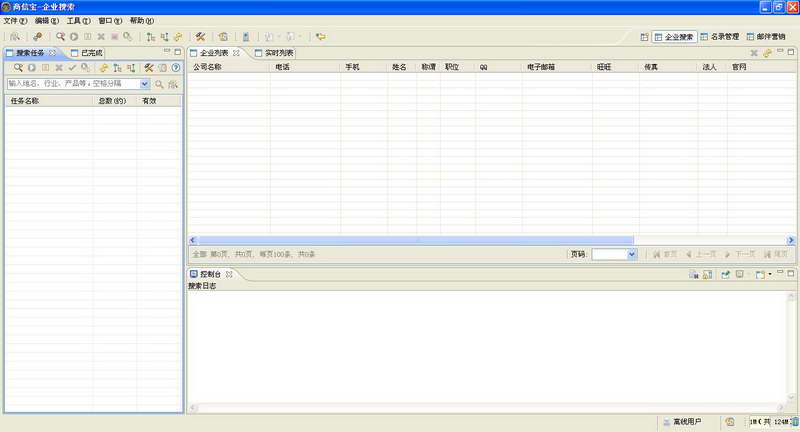This screenshot has height=432, width=800.
Task: Click the yellow key icon in 企业列表 toolbar
Action: coord(767,53)
